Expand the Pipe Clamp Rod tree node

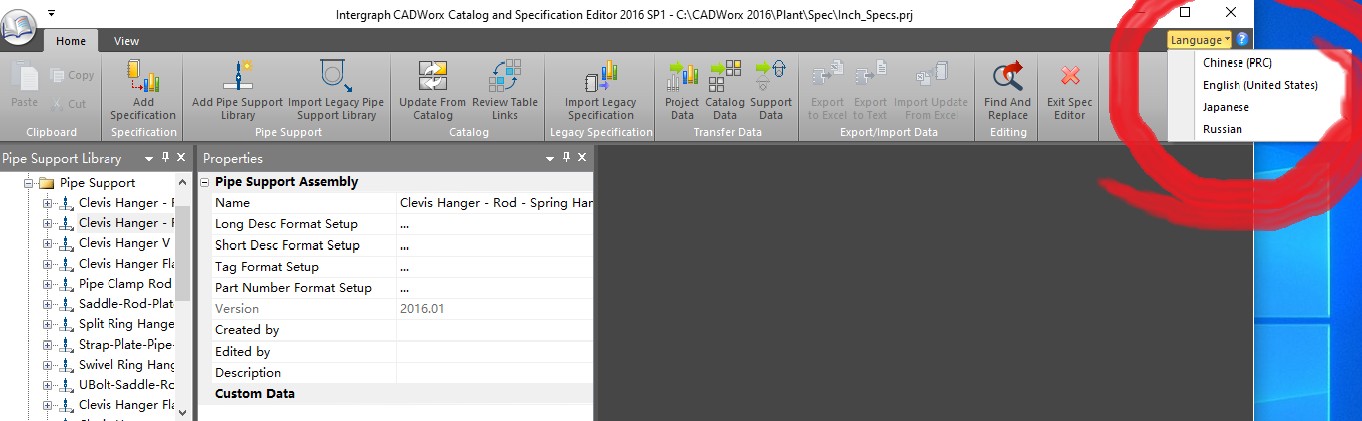pyautogui.click(x=47, y=284)
